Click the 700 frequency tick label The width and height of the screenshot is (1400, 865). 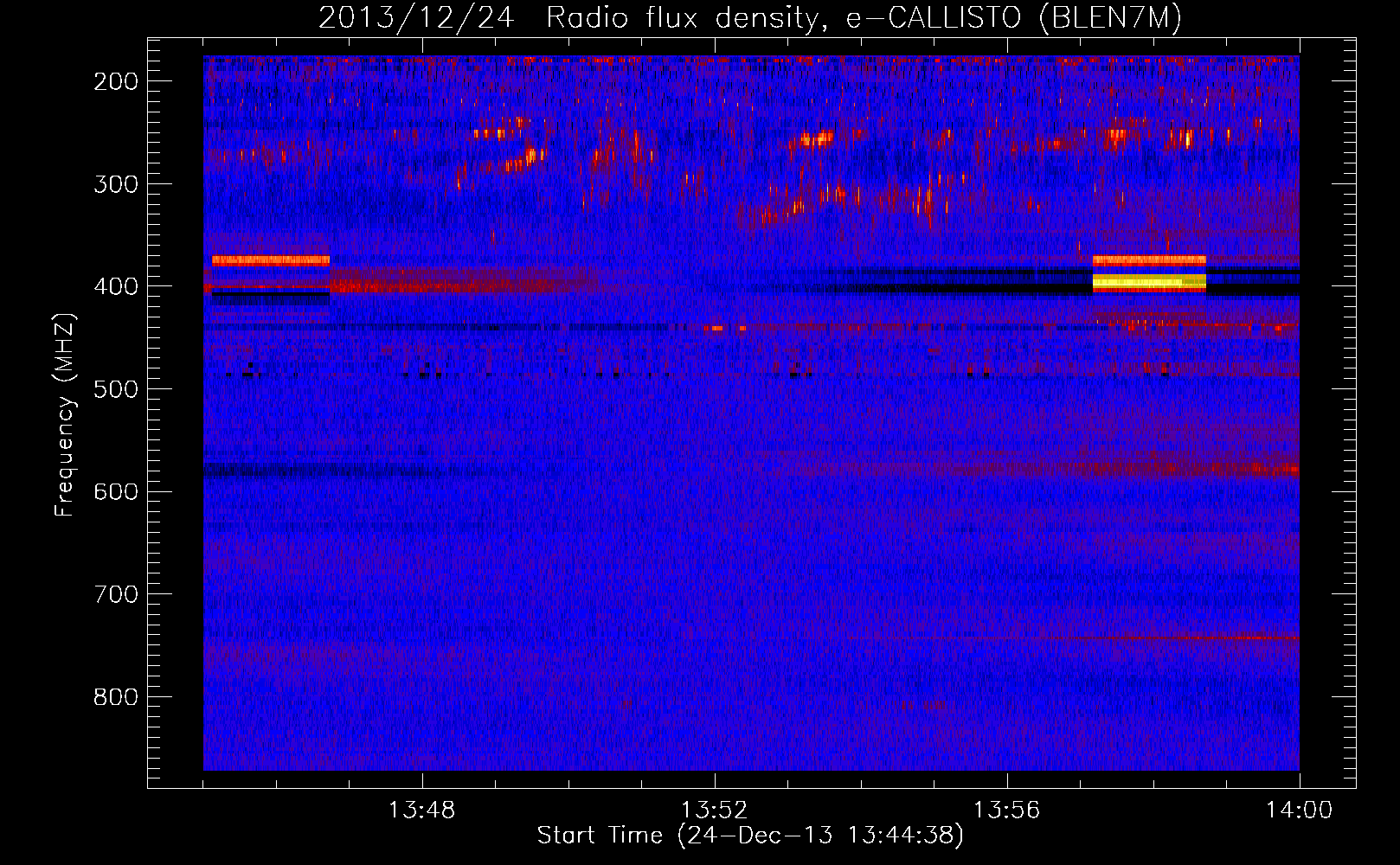pyautogui.click(x=116, y=594)
